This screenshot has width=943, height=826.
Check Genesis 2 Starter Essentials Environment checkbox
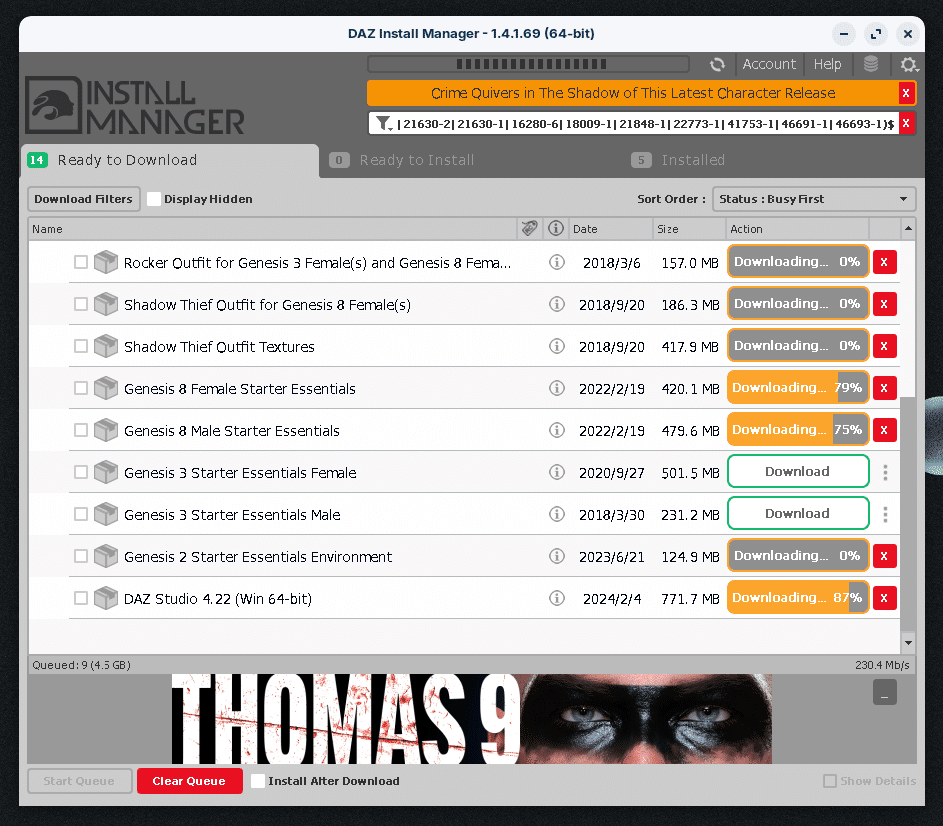81,556
